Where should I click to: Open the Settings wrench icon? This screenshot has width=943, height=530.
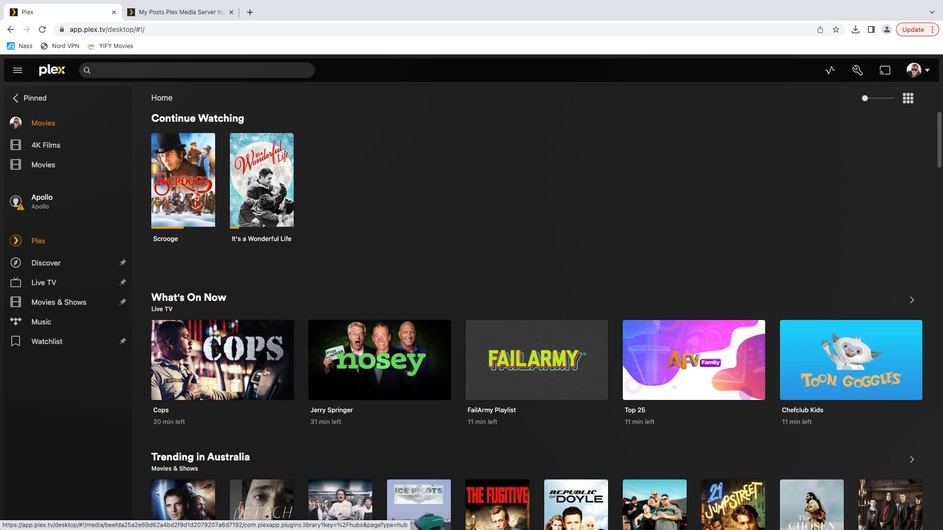(x=858, y=70)
